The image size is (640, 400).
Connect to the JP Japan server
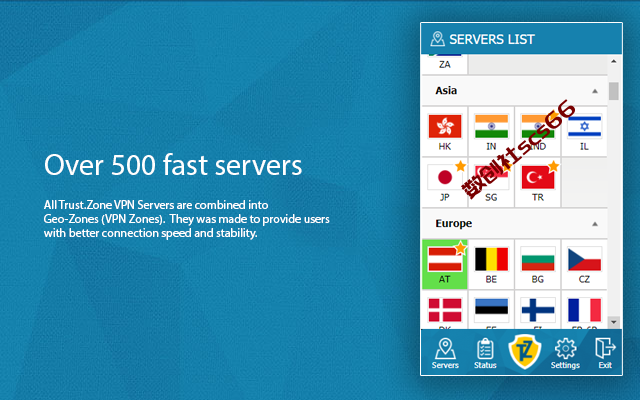[444, 182]
